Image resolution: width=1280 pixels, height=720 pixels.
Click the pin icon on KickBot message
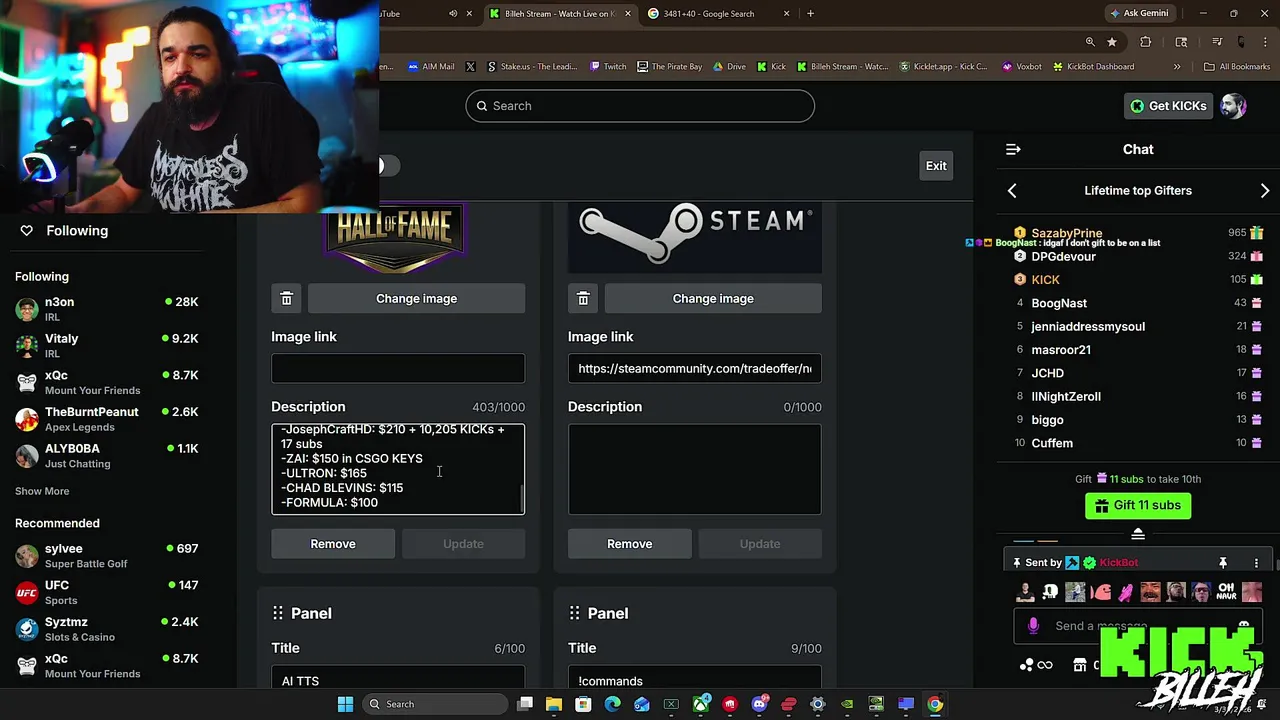click(x=1222, y=563)
